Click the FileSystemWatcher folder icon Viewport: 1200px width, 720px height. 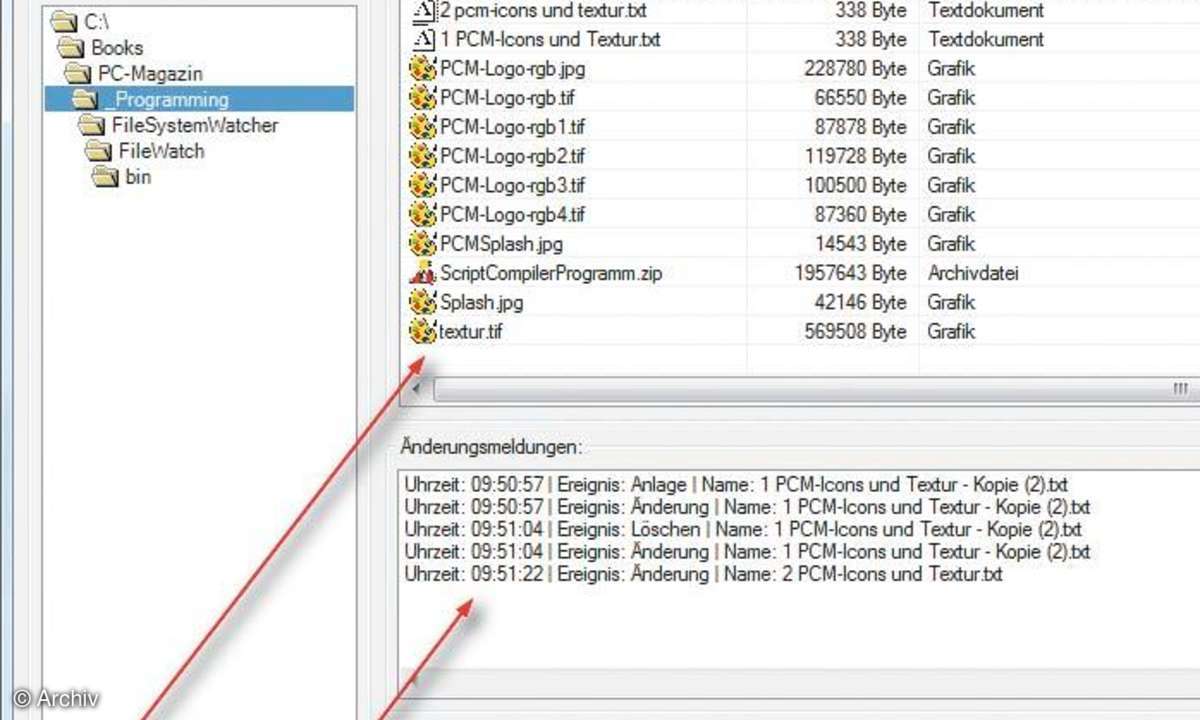click(x=92, y=125)
